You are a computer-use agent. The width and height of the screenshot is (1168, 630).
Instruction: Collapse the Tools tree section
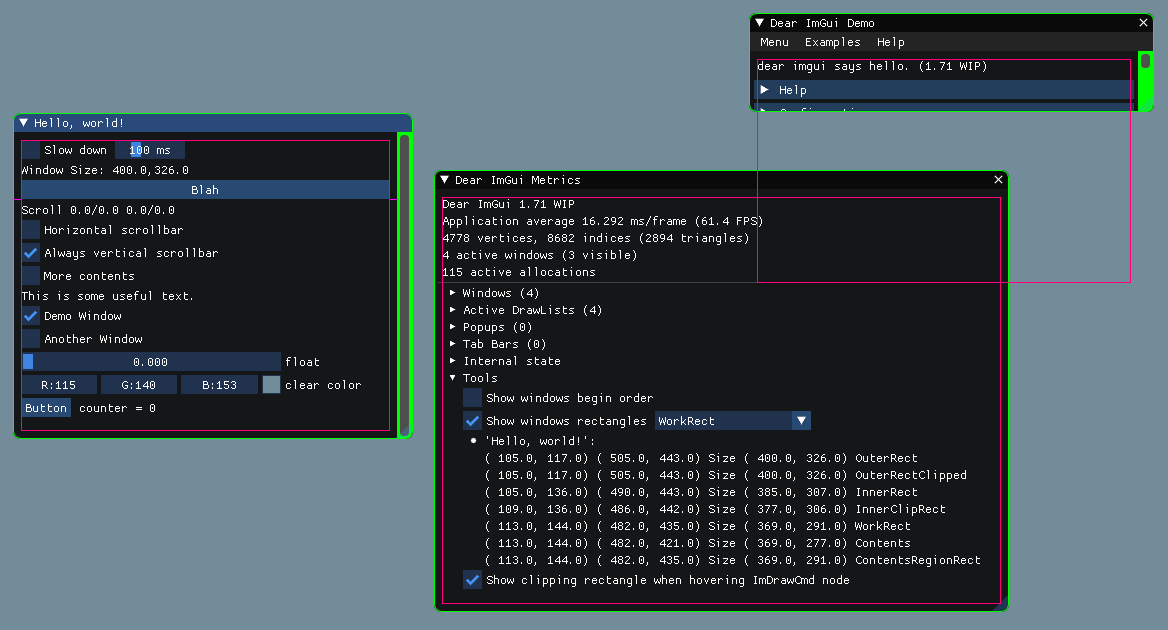pyautogui.click(x=454, y=378)
